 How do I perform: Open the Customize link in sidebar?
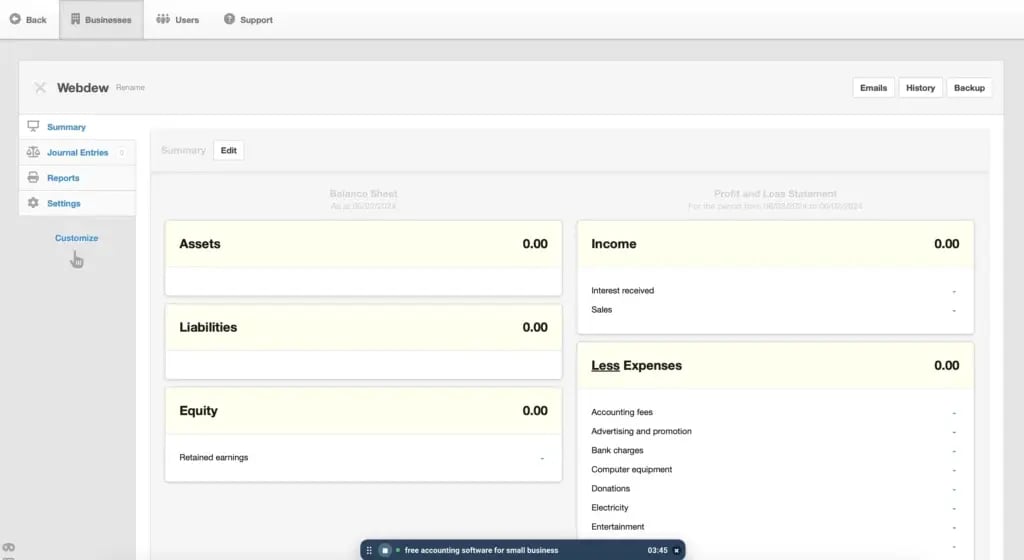tap(76, 238)
